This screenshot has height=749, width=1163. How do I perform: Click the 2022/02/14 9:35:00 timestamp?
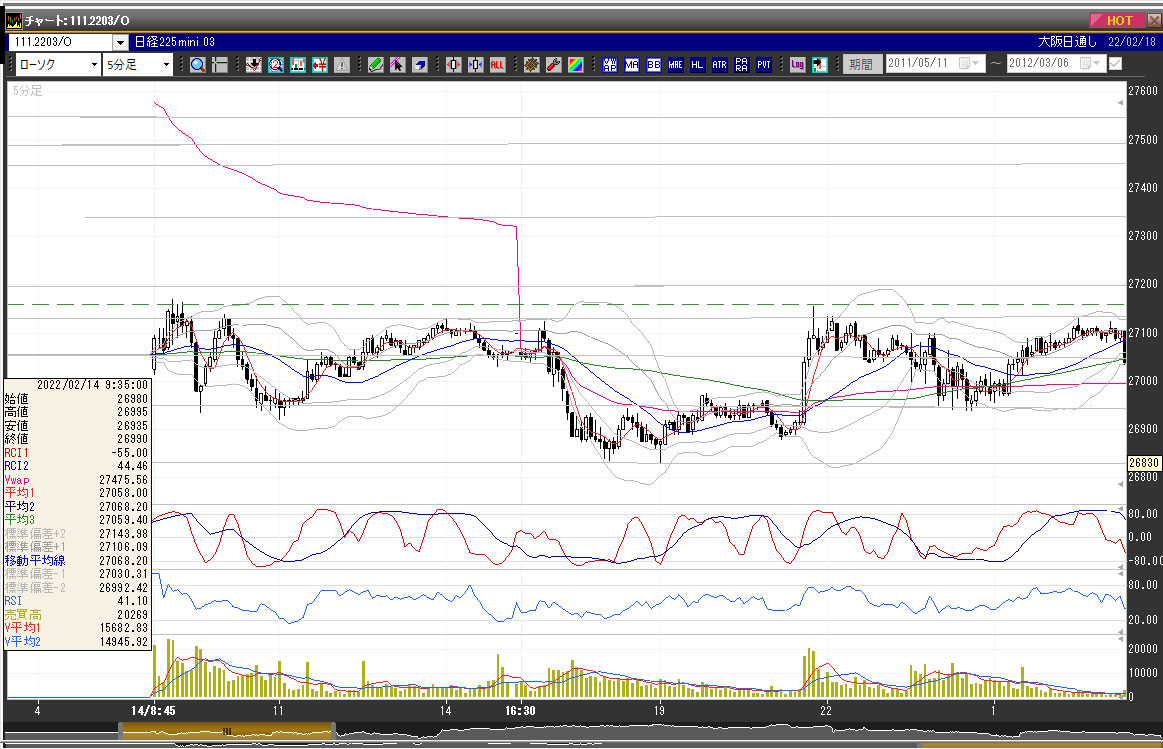(x=93, y=385)
